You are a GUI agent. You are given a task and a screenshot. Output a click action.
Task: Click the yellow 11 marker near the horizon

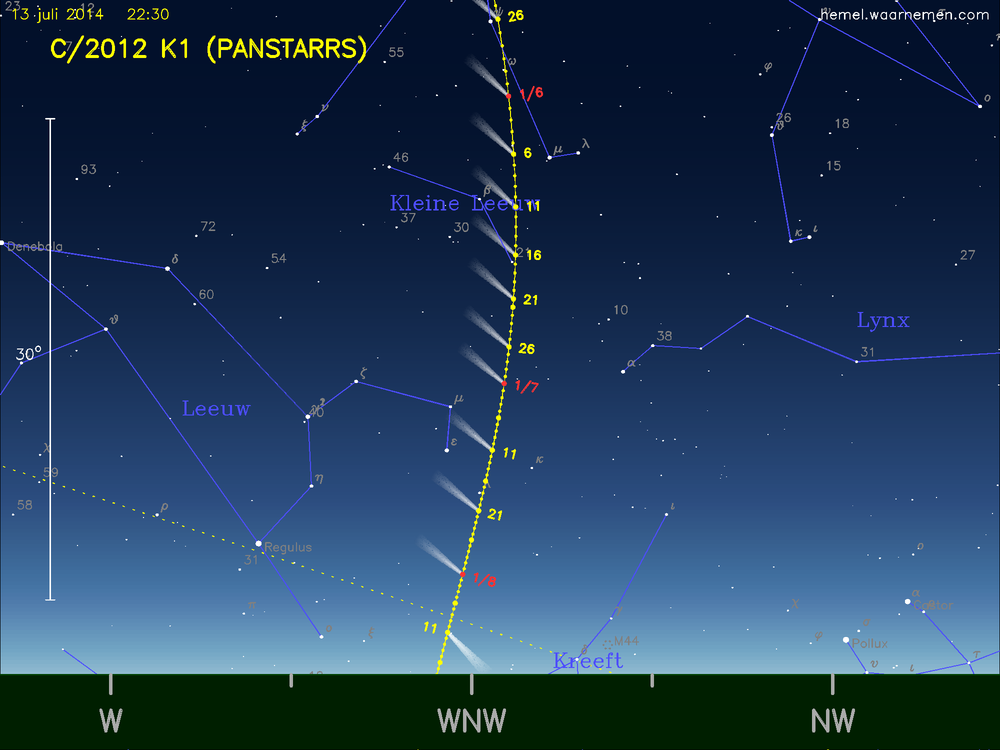pyautogui.click(x=430, y=628)
